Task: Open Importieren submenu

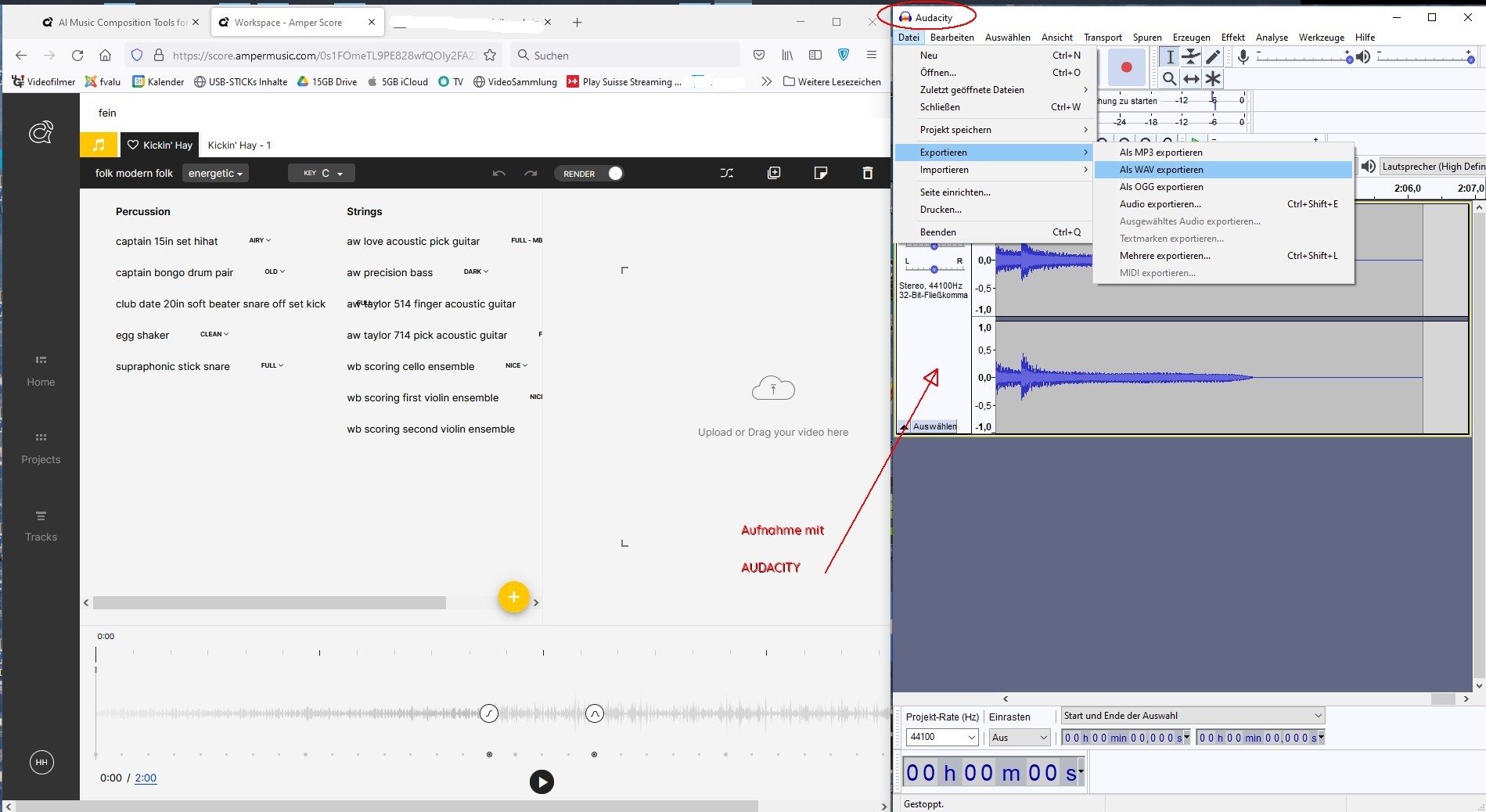Action: [994, 170]
